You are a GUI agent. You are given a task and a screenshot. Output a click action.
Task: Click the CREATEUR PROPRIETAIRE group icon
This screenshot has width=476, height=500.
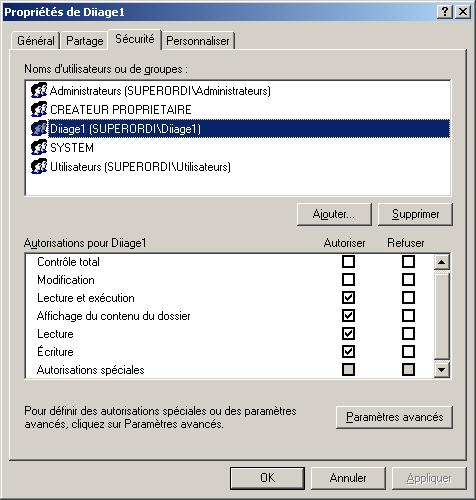click(39, 109)
